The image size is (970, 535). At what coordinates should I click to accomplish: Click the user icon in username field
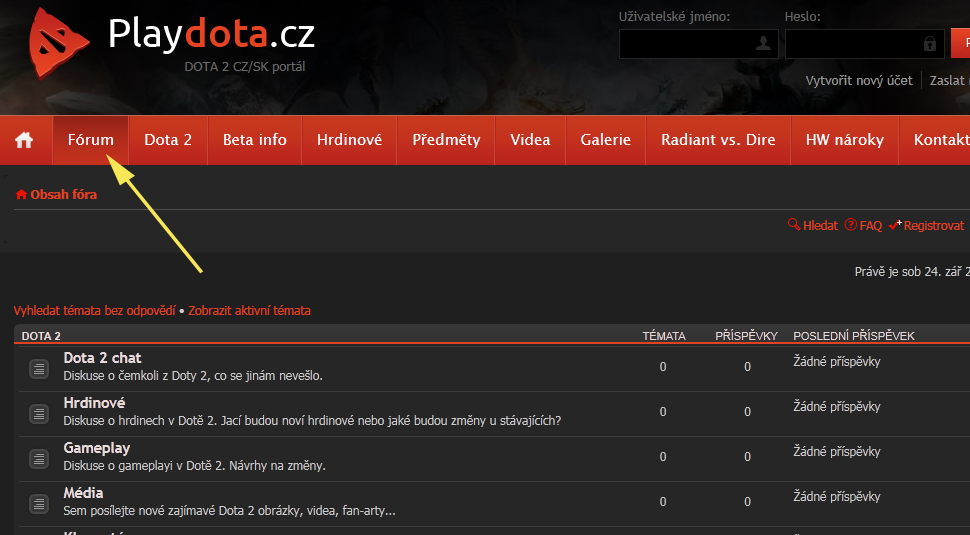[763, 43]
